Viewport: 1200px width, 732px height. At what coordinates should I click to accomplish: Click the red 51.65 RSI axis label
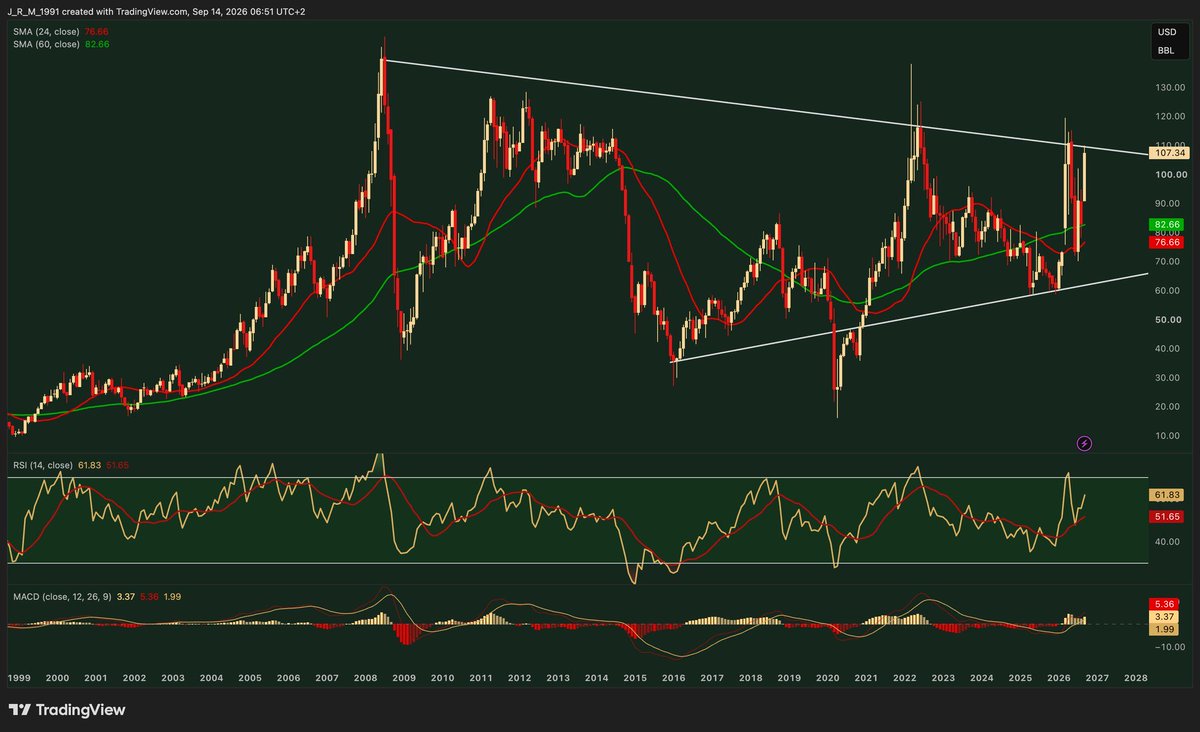click(x=1169, y=515)
